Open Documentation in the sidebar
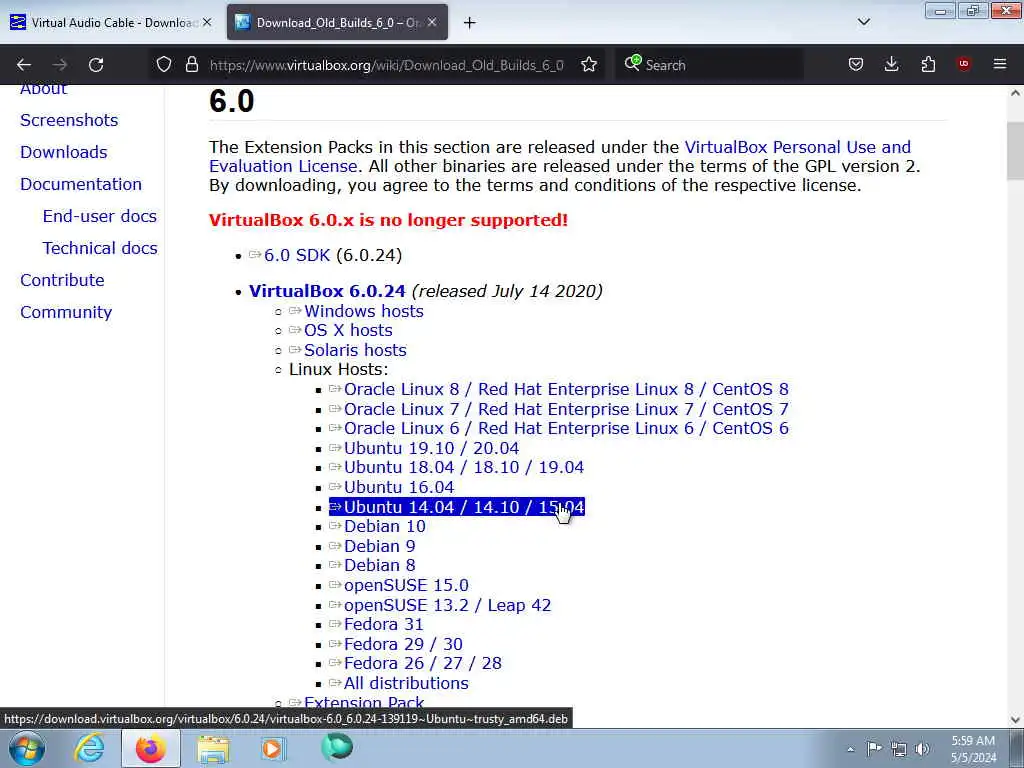The image size is (1024, 768). click(81, 184)
